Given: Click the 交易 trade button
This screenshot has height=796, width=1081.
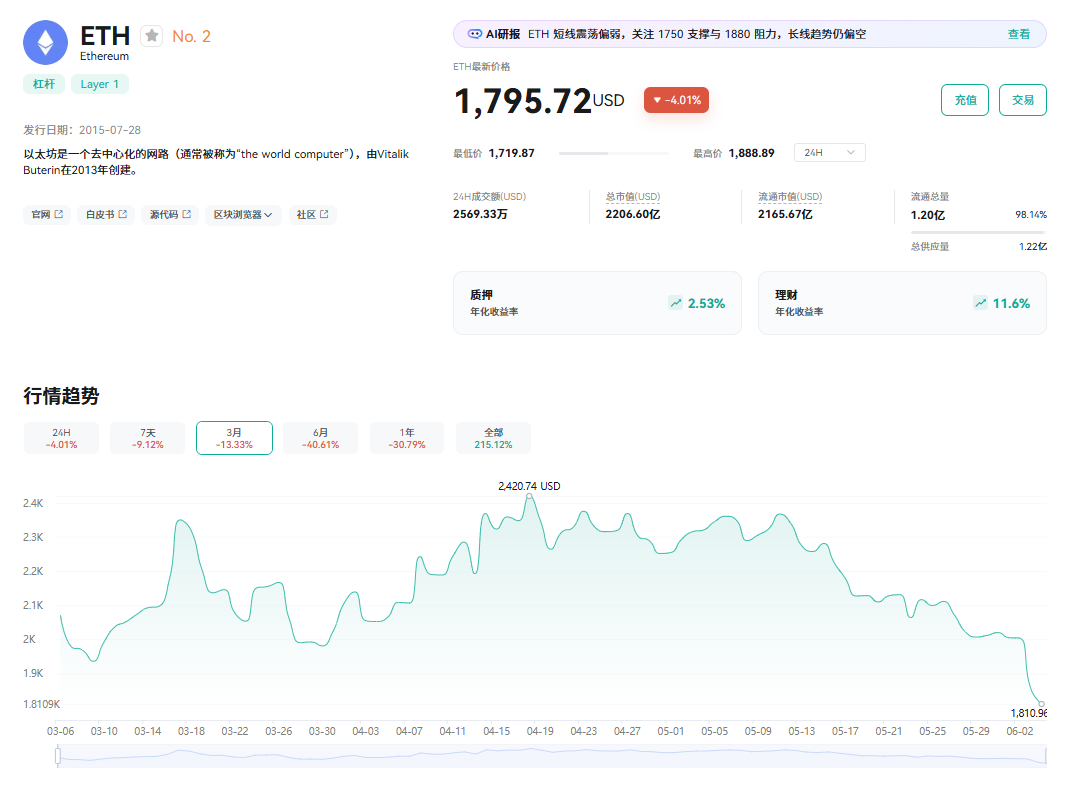Looking at the screenshot, I should pyautogui.click(x=1023, y=100).
